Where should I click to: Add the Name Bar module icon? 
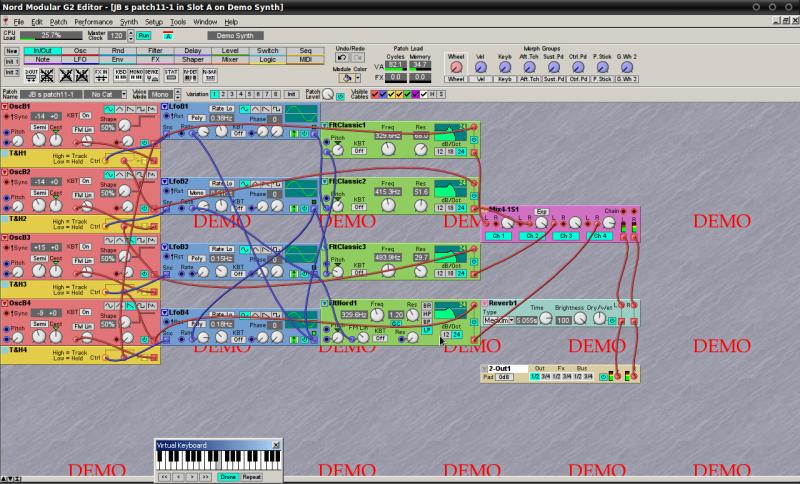(209, 75)
